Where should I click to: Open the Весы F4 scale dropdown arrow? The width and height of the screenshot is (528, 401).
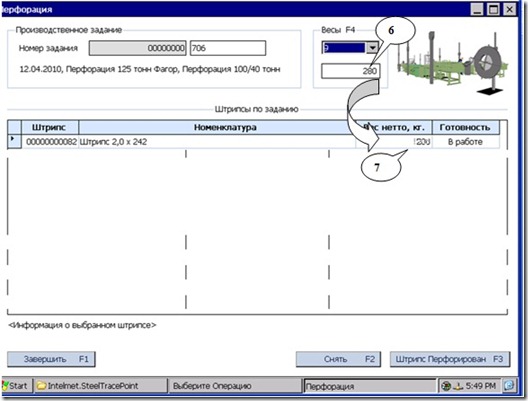click(372, 48)
